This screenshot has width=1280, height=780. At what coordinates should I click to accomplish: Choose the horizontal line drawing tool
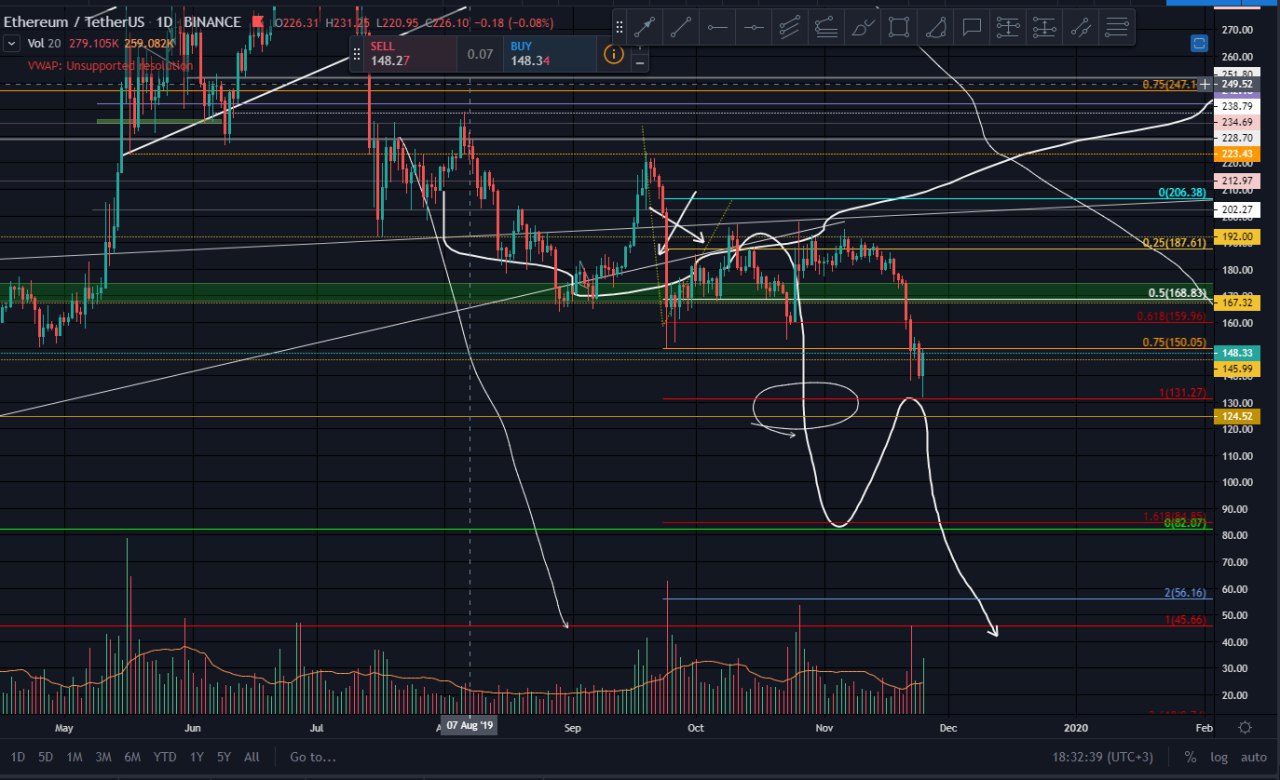tap(754, 28)
